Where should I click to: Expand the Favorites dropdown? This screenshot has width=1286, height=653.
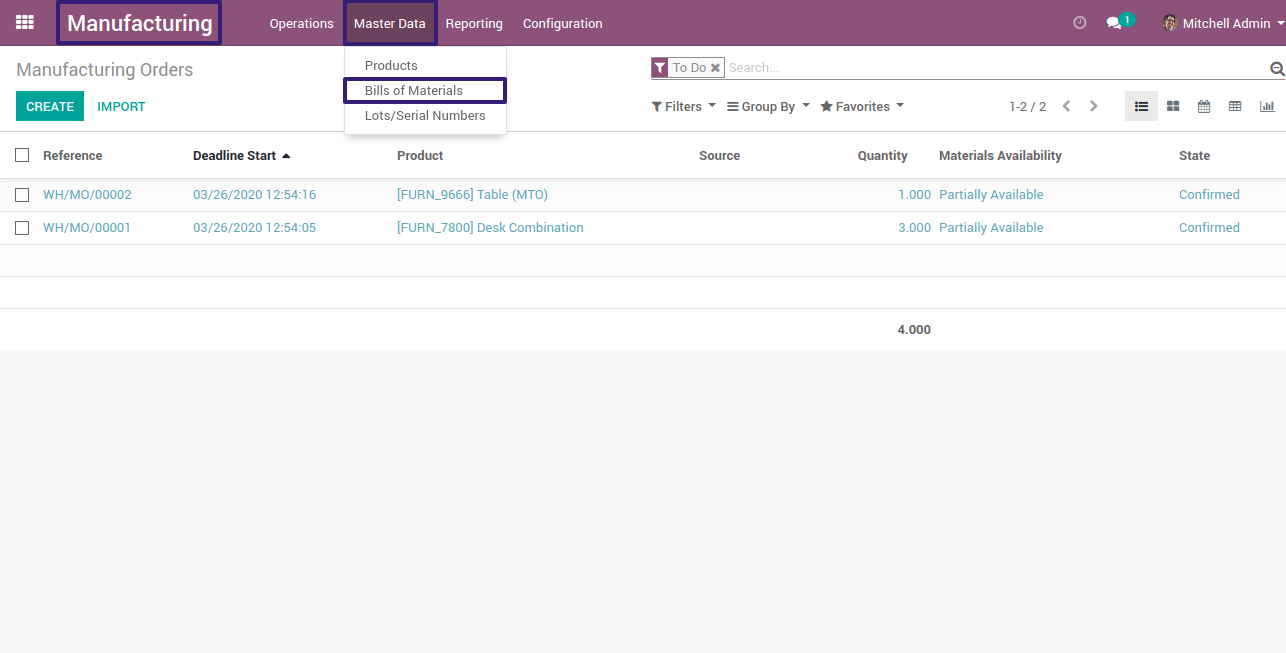pos(862,106)
